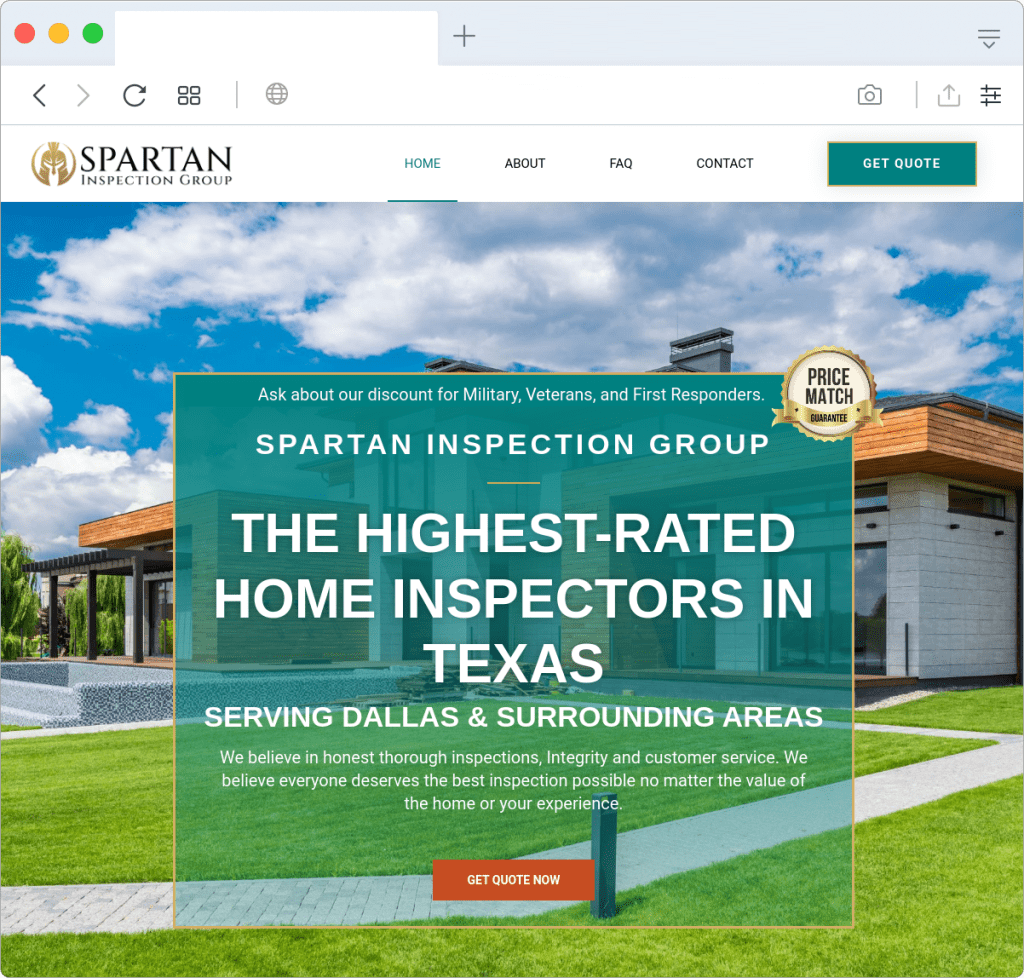This screenshot has width=1024, height=978.
Task: Select the blank browser tab
Action: pos(276,38)
